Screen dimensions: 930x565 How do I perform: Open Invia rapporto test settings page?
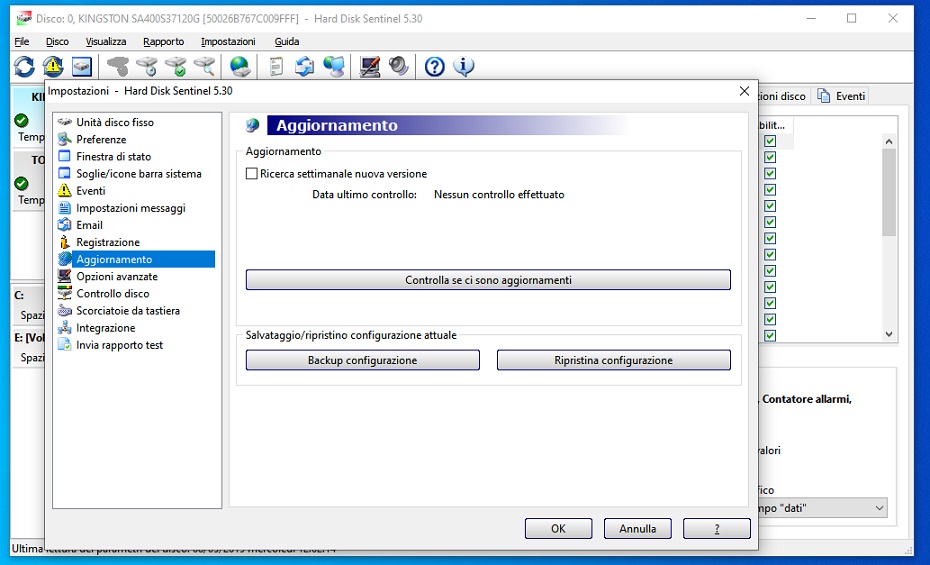coord(119,345)
